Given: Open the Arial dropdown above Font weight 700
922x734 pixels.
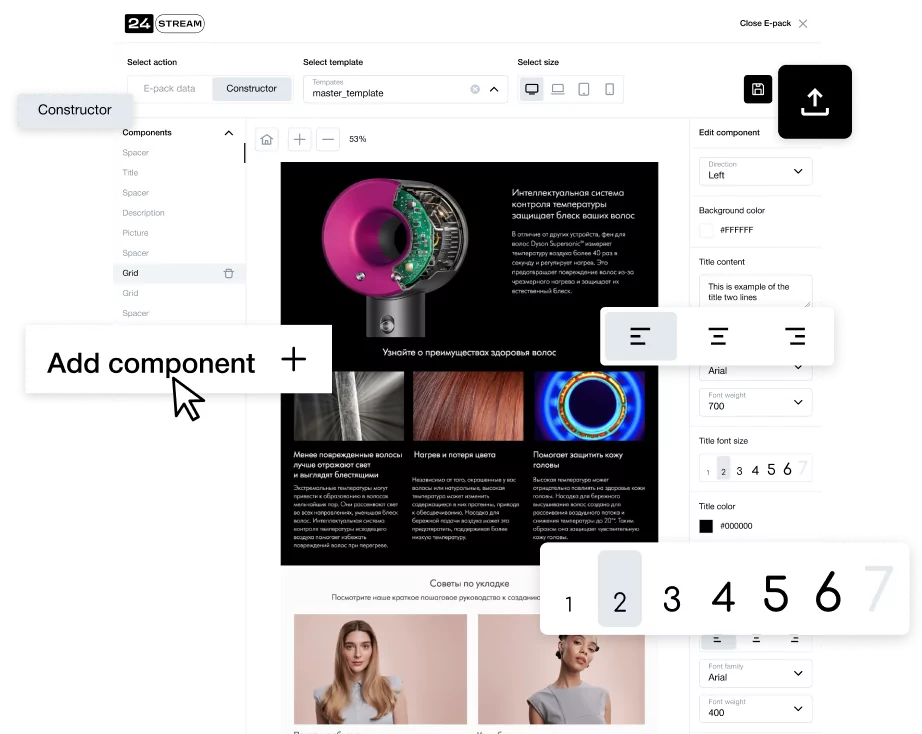Looking at the screenshot, I should tap(756, 371).
